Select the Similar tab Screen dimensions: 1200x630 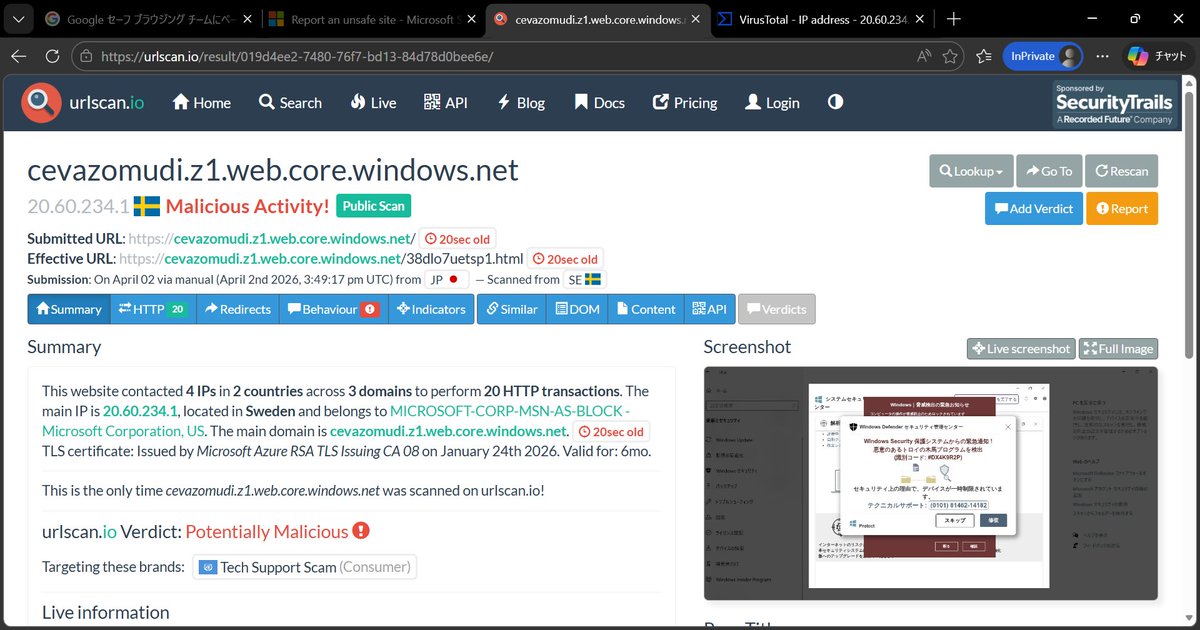point(512,309)
